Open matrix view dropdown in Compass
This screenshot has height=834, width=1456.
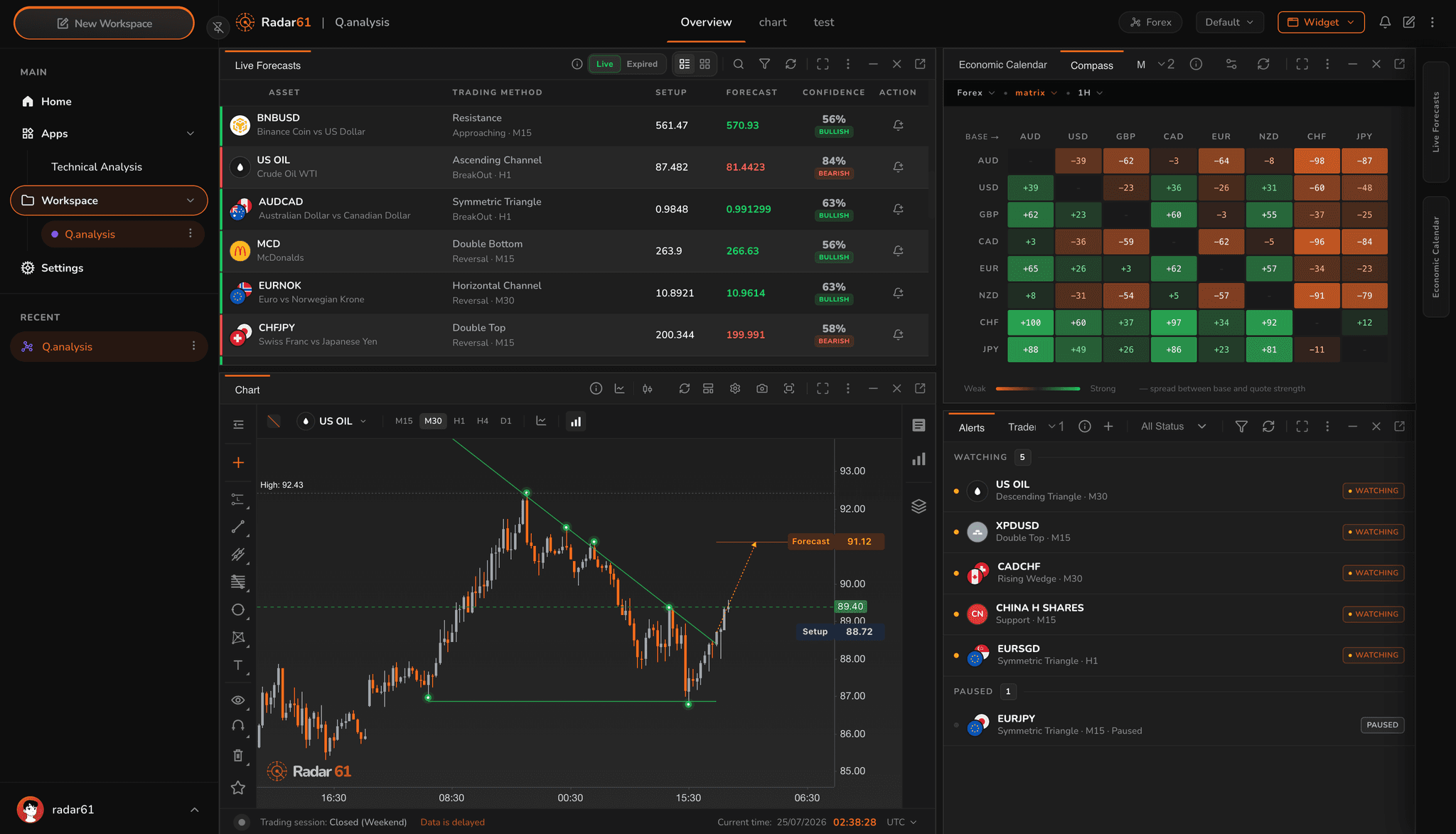pos(1036,93)
